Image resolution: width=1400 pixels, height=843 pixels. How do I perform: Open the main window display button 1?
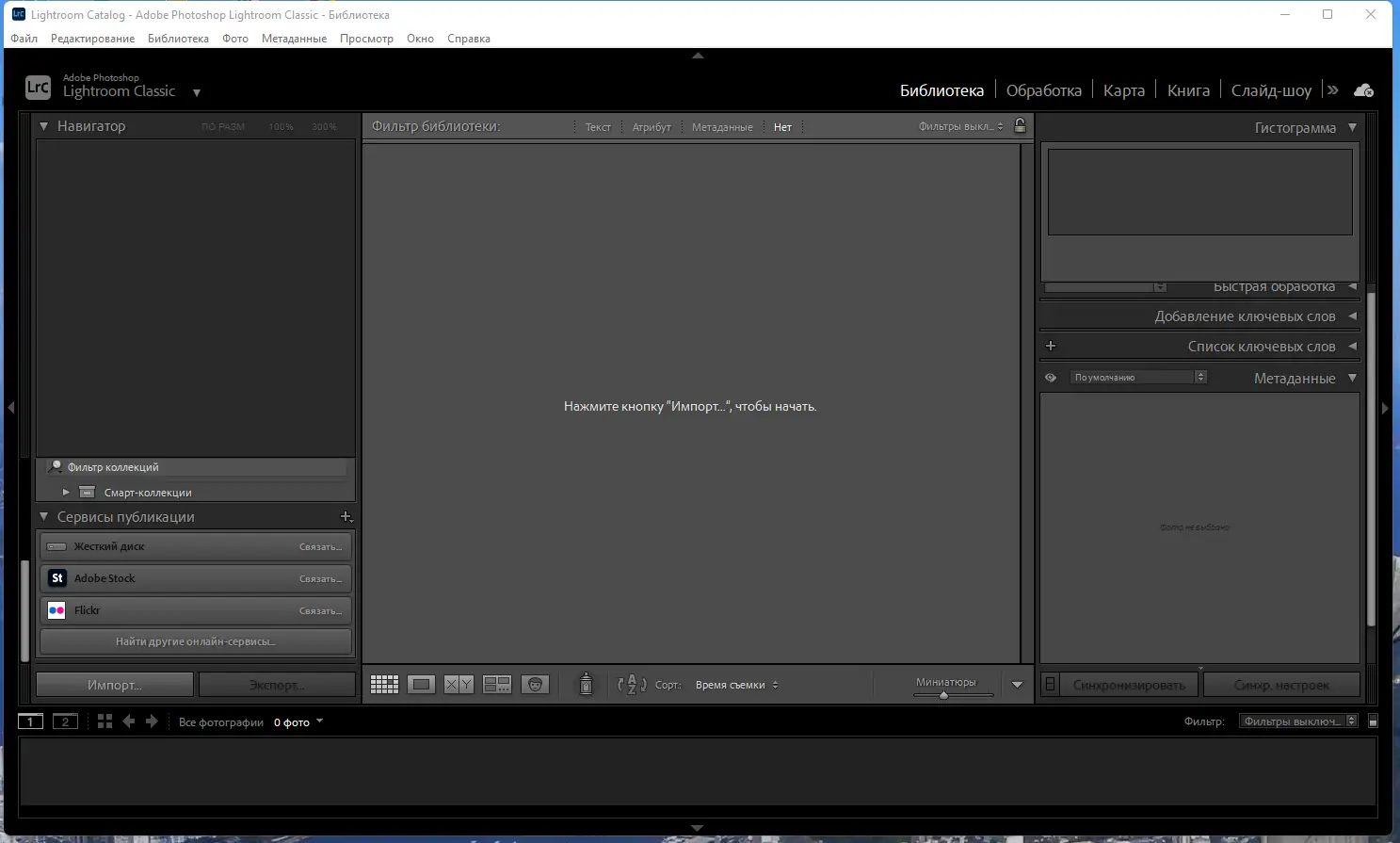point(30,721)
